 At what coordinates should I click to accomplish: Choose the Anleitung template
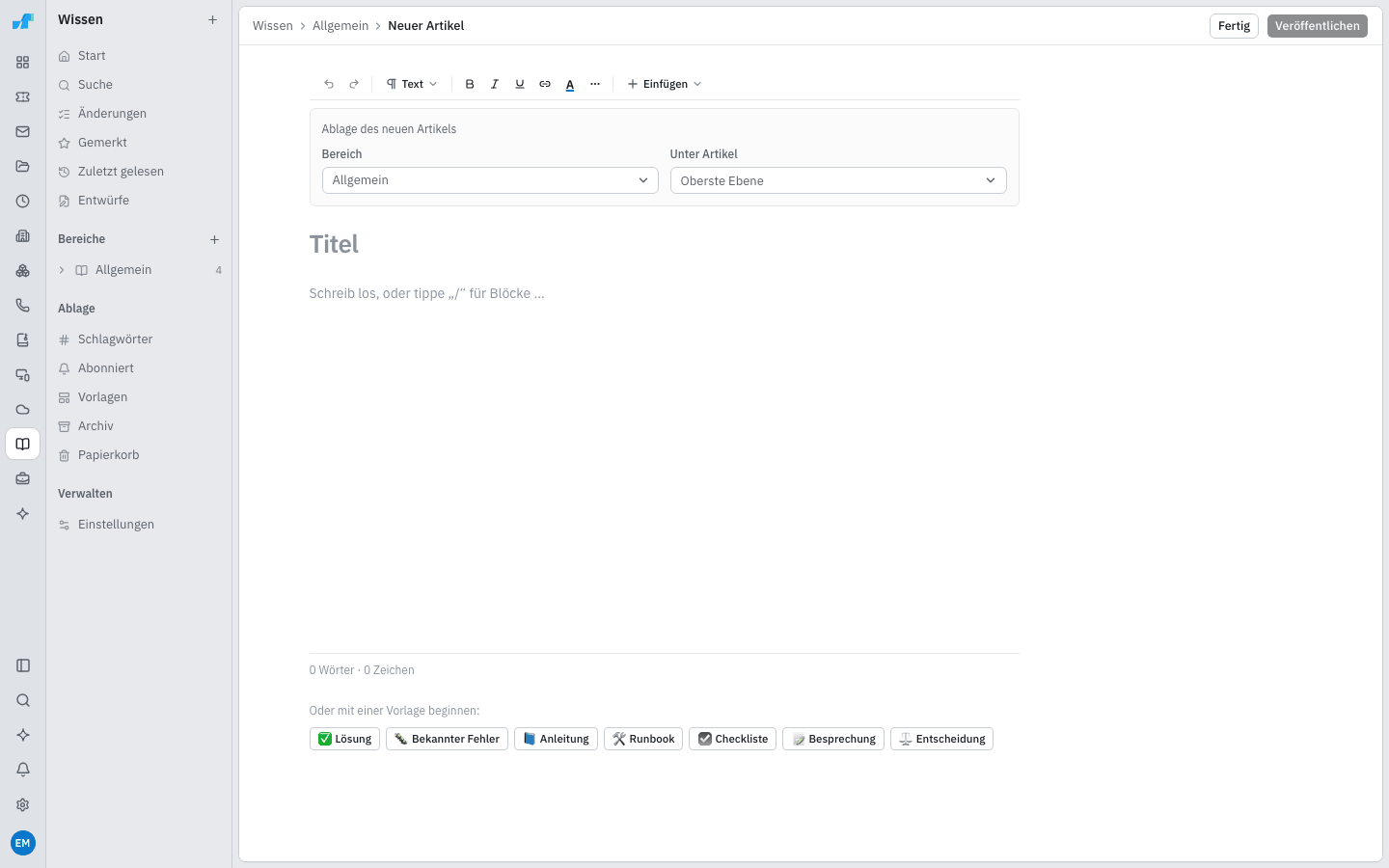(x=556, y=739)
